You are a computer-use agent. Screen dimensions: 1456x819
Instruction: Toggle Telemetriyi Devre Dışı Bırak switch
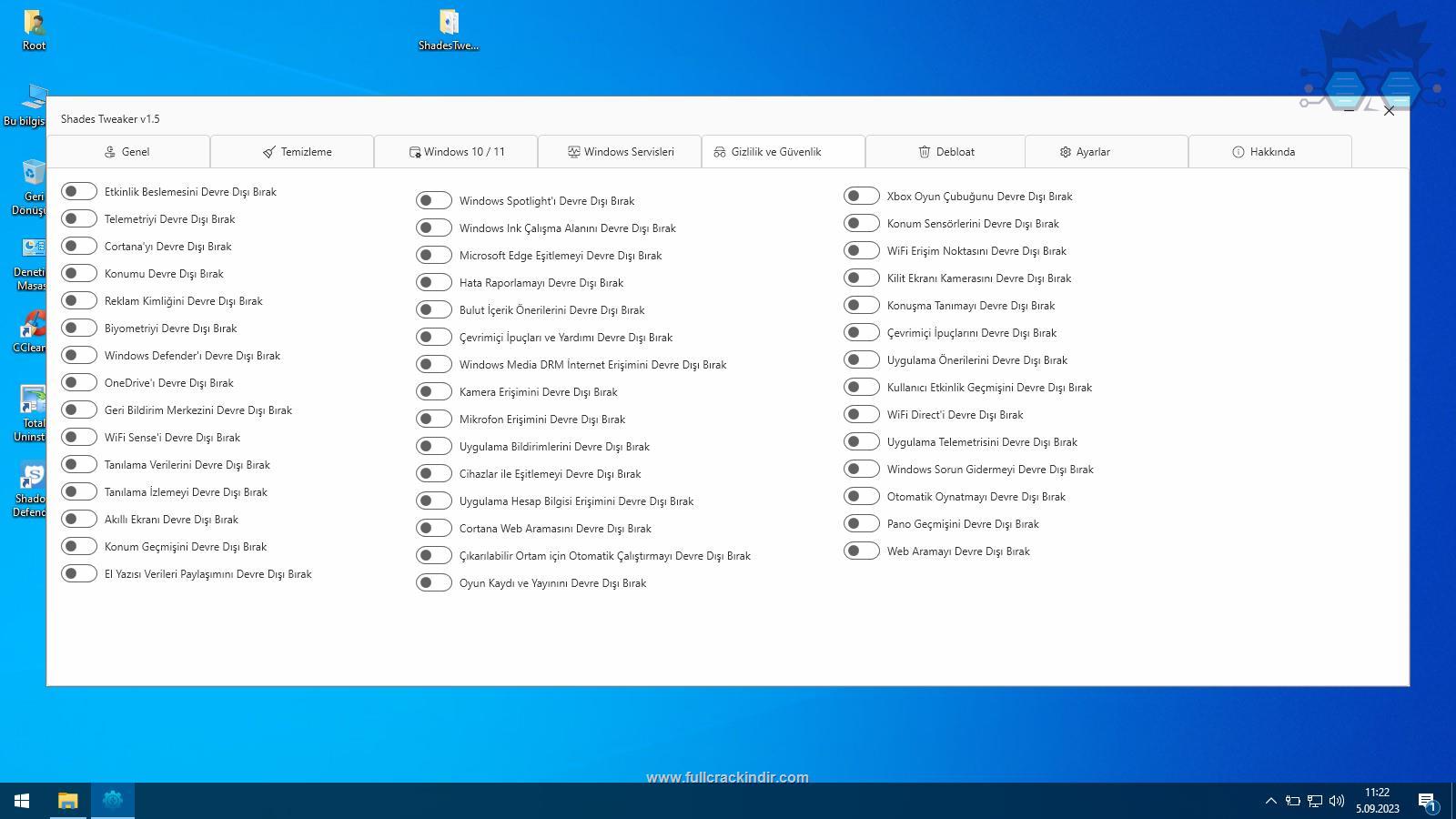[x=79, y=218]
